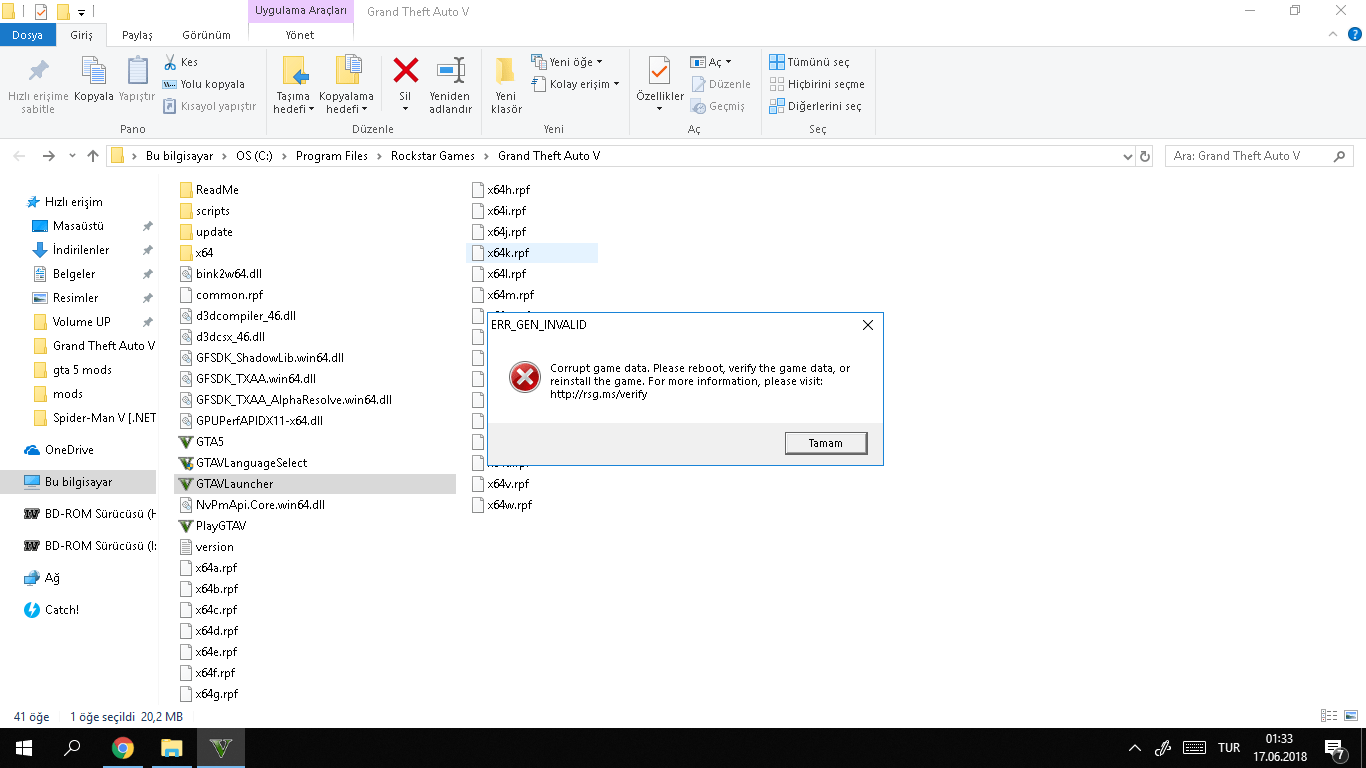Image resolution: width=1366 pixels, height=768 pixels.
Task: Click the back navigation arrow
Action: point(18,156)
